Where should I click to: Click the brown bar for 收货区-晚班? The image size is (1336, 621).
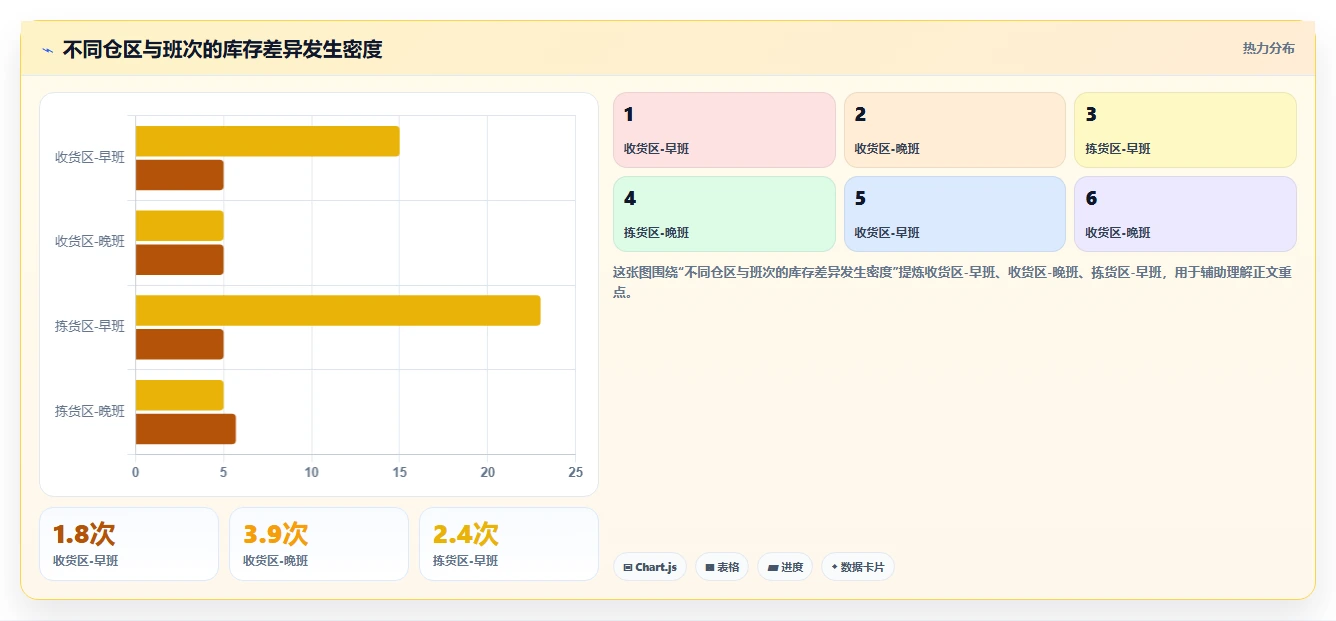pos(180,260)
